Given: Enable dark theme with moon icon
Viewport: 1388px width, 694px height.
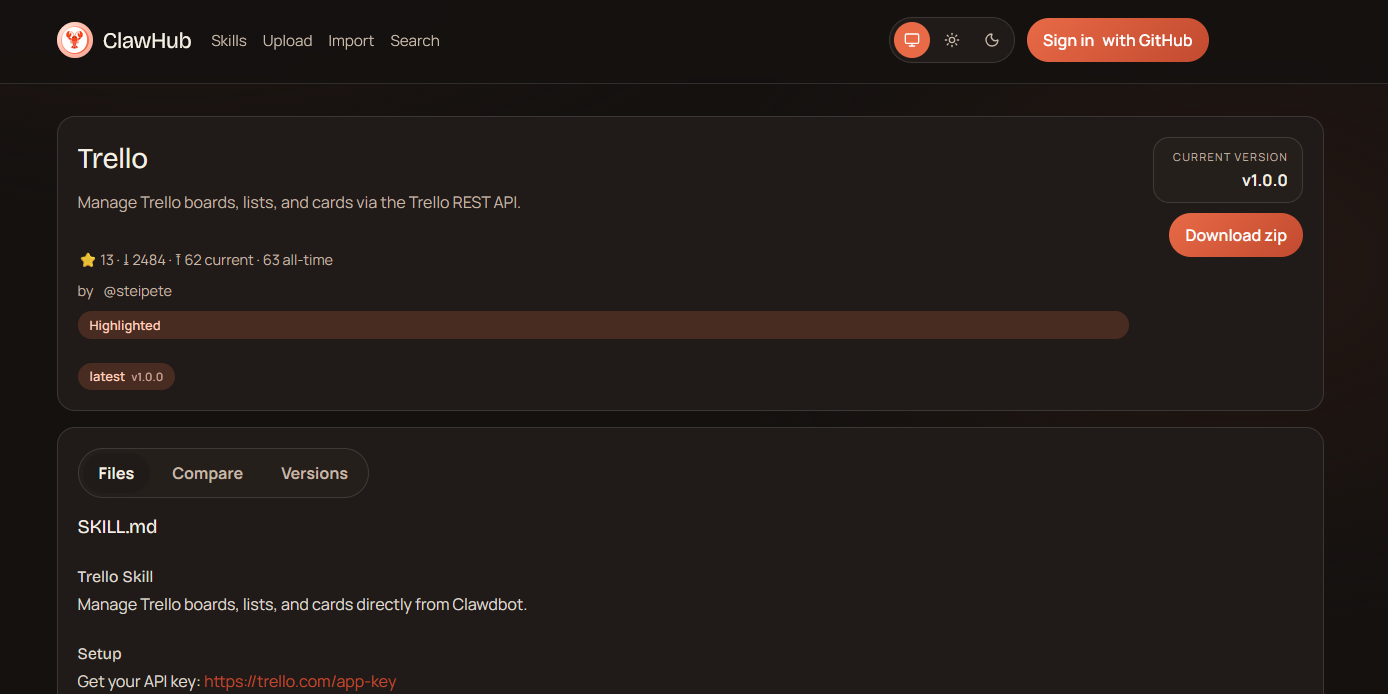Looking at the screenshot, I should point(992,40).
